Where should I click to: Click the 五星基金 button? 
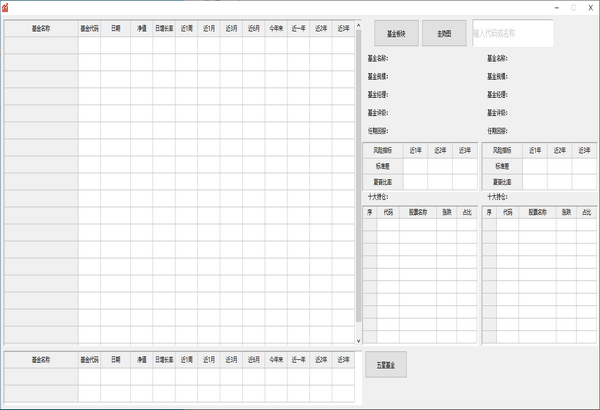click(386, 365)
